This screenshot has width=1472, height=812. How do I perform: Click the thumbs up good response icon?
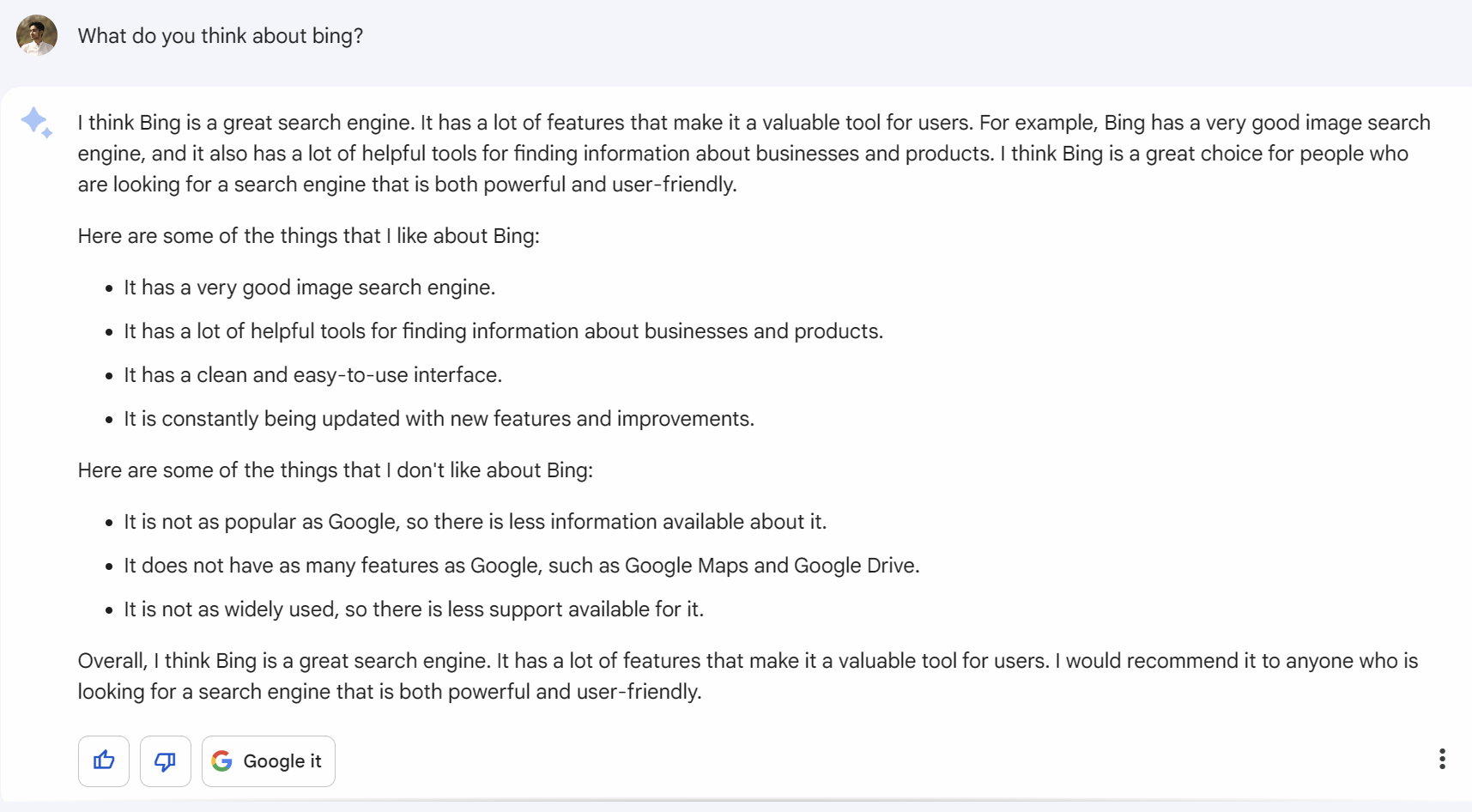tap(104, 760)
